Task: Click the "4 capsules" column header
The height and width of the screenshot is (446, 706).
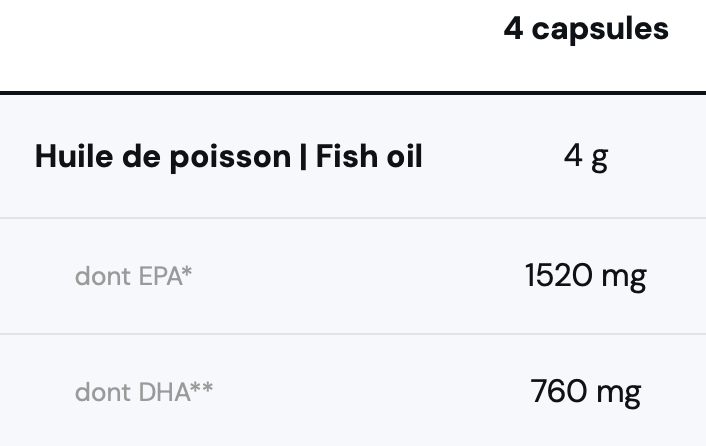Action: coord(586,30)
